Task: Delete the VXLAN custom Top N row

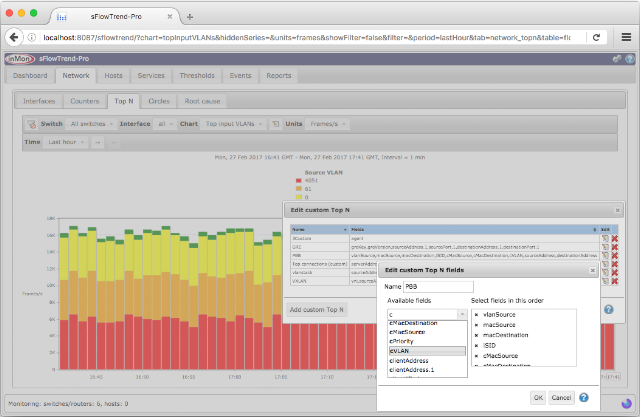Action: (614, 281)
